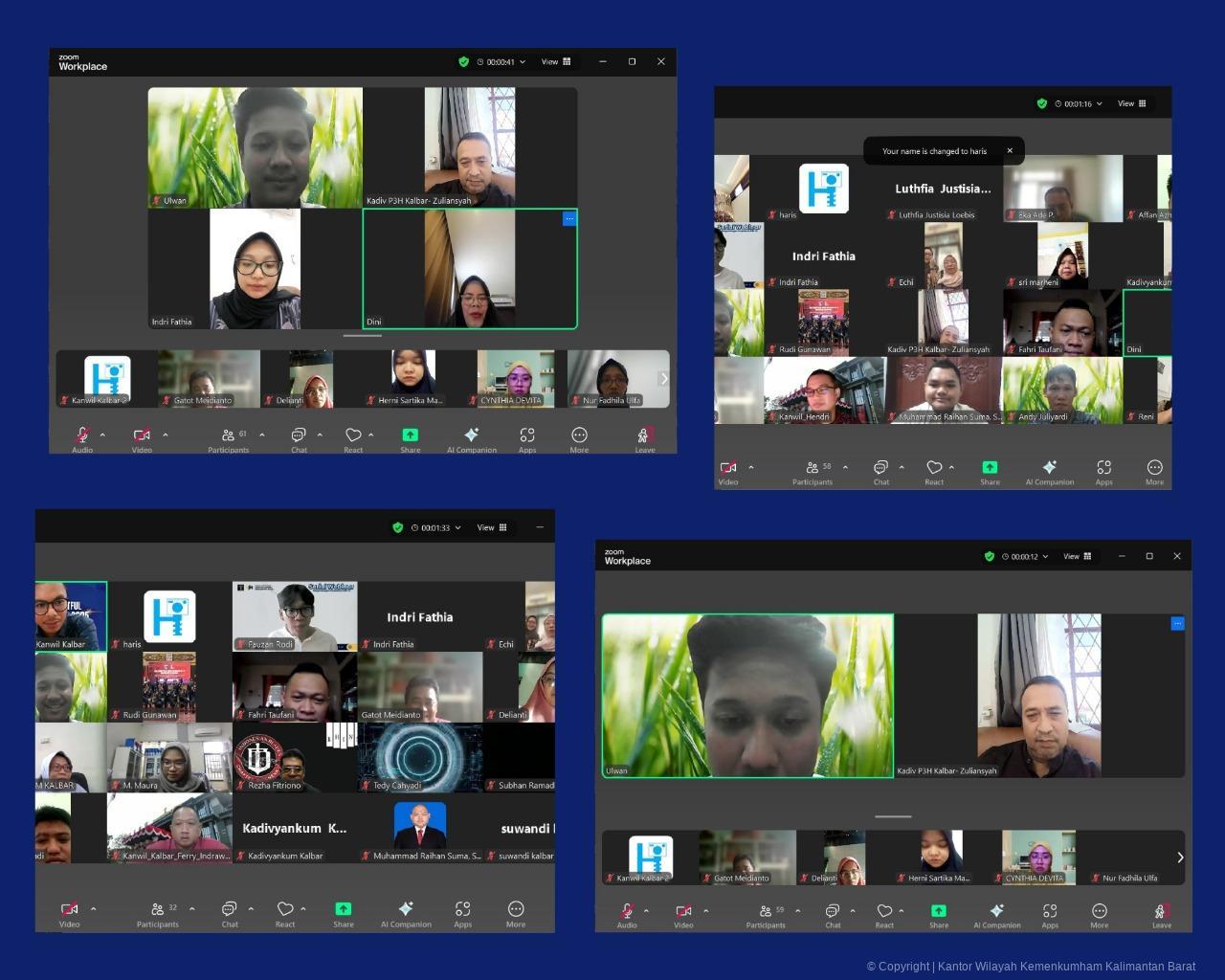Select Tedy Cahyadi's video tile

click(x=420, y=758)
